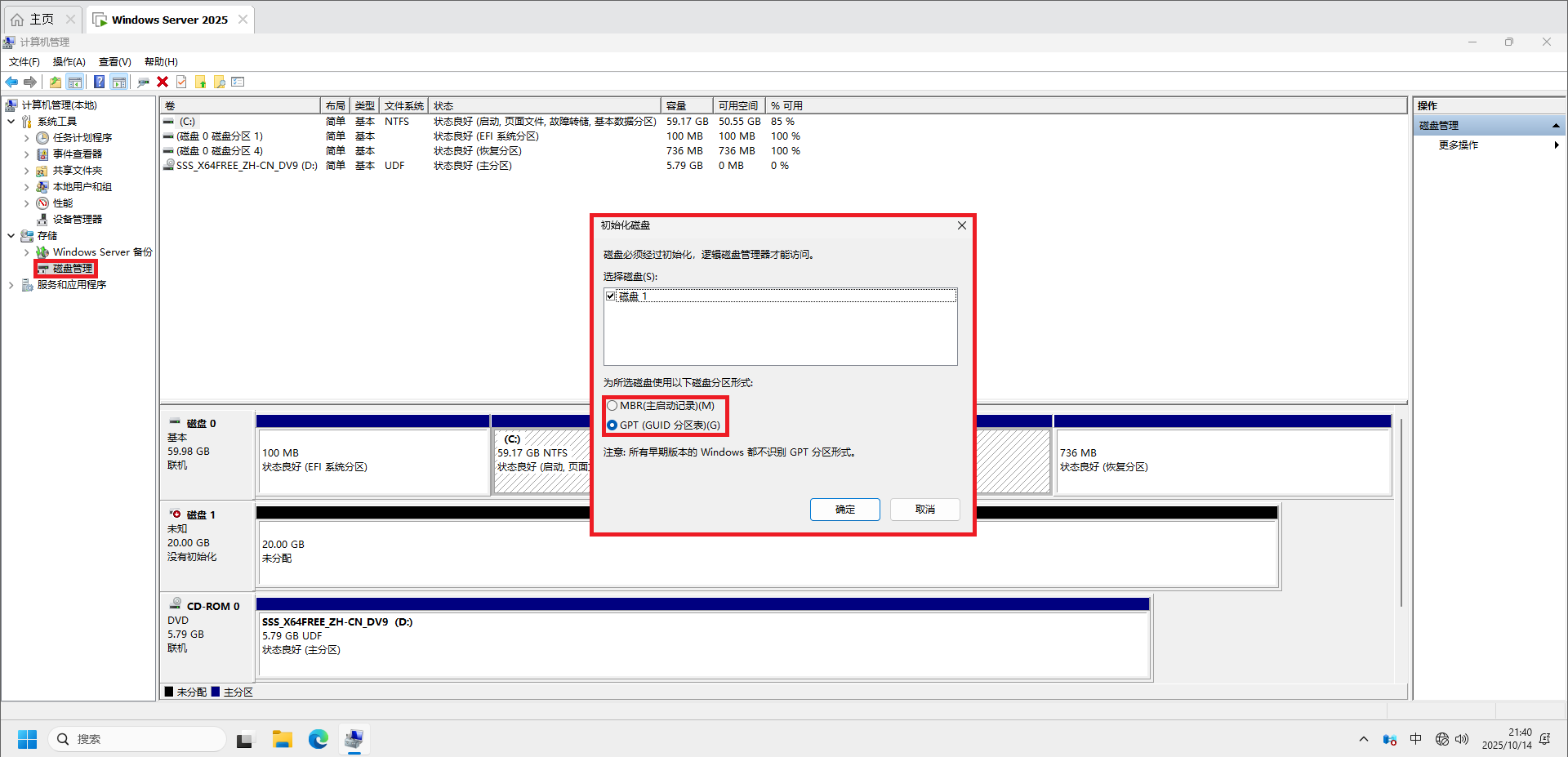
Task: Open the 查看(V) menu
Action: pyautogui.click(x=115, y=62)
